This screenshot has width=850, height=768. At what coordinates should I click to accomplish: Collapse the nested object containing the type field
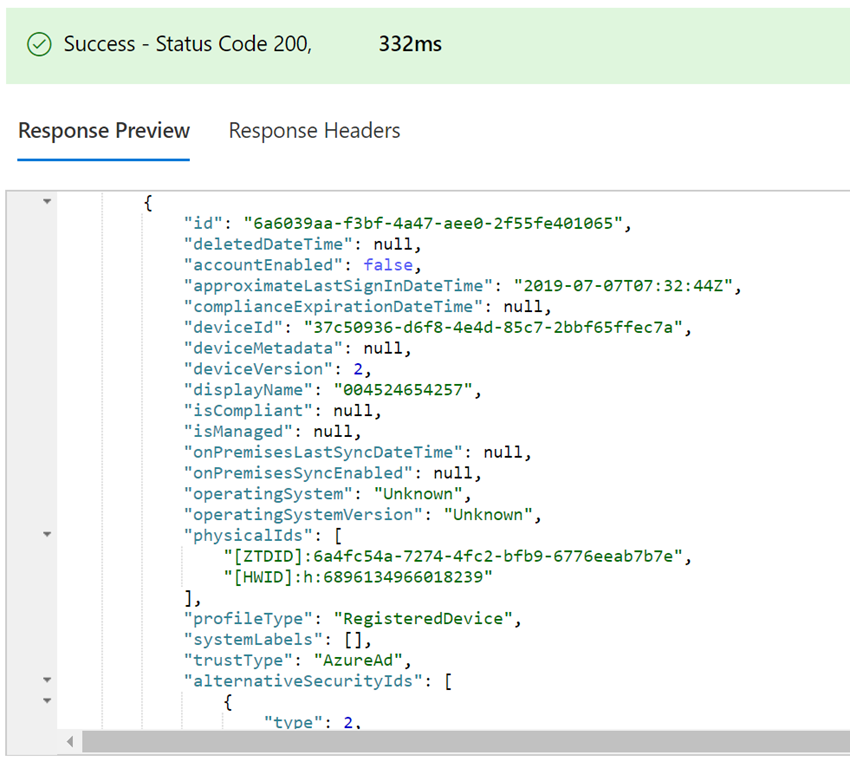[x=46, y=701]
